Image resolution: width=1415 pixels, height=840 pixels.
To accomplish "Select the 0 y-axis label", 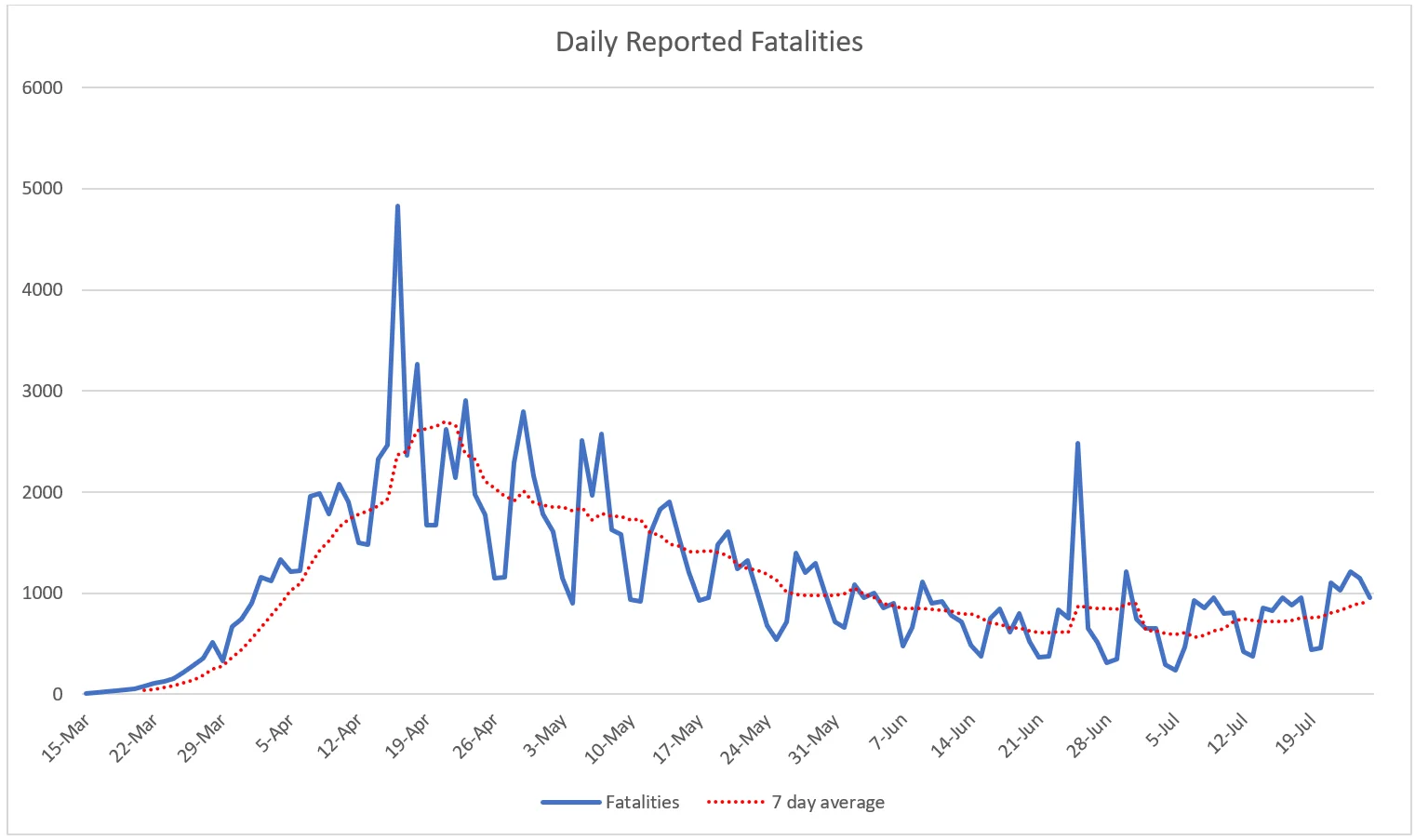I will pos(58,695).
